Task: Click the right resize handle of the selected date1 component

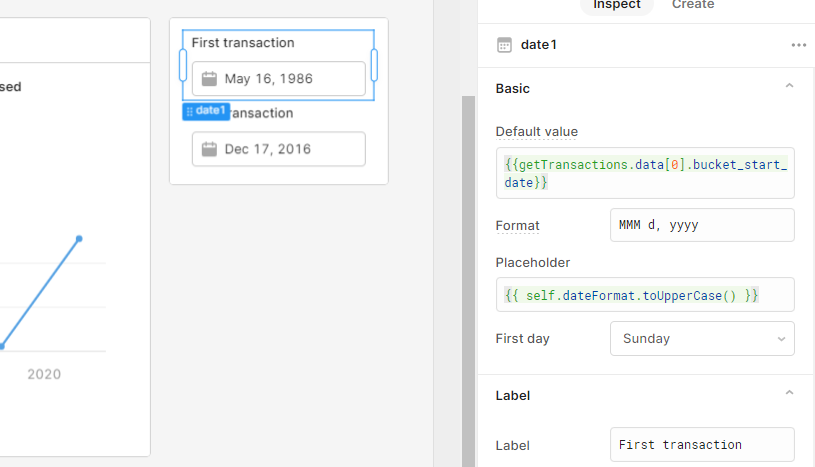Action: (x=374, y=66)
